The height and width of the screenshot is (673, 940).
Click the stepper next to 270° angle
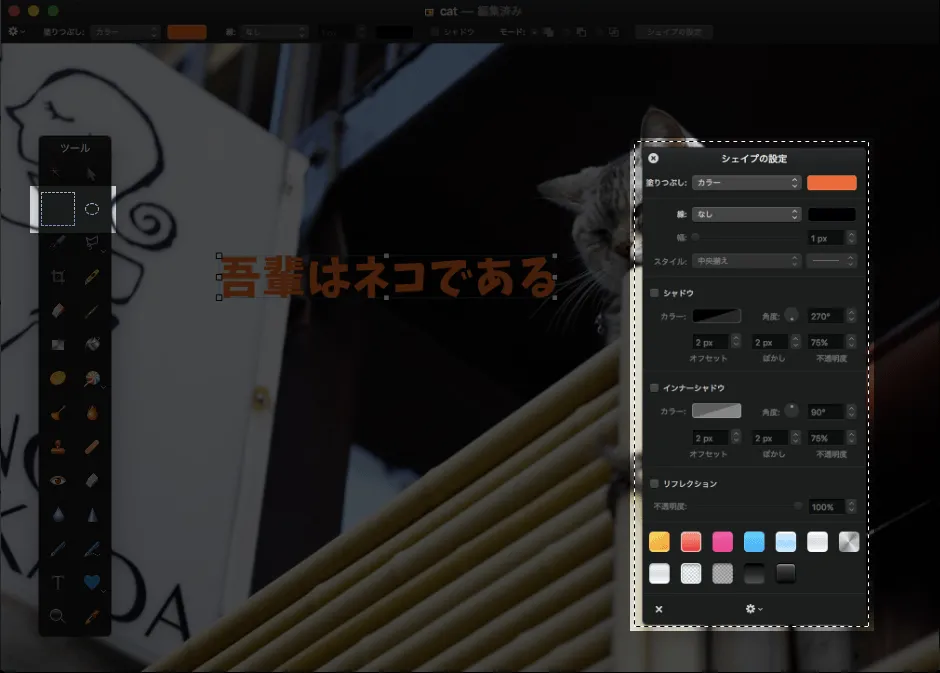point(851,316)
